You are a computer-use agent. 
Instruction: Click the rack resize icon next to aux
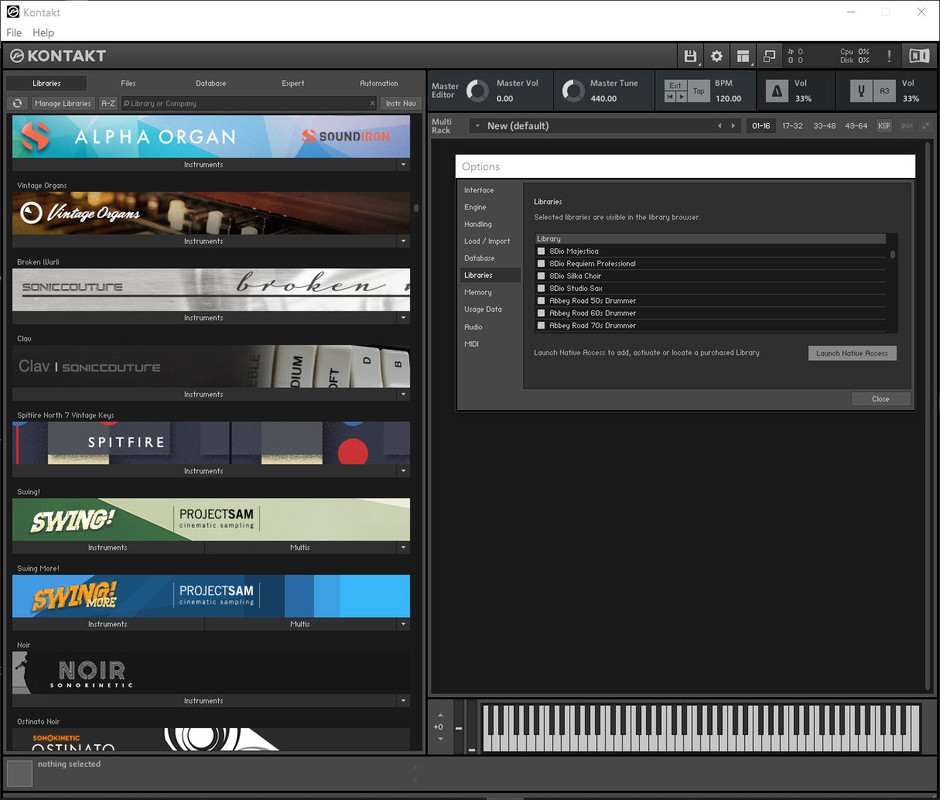coord(925,126)
